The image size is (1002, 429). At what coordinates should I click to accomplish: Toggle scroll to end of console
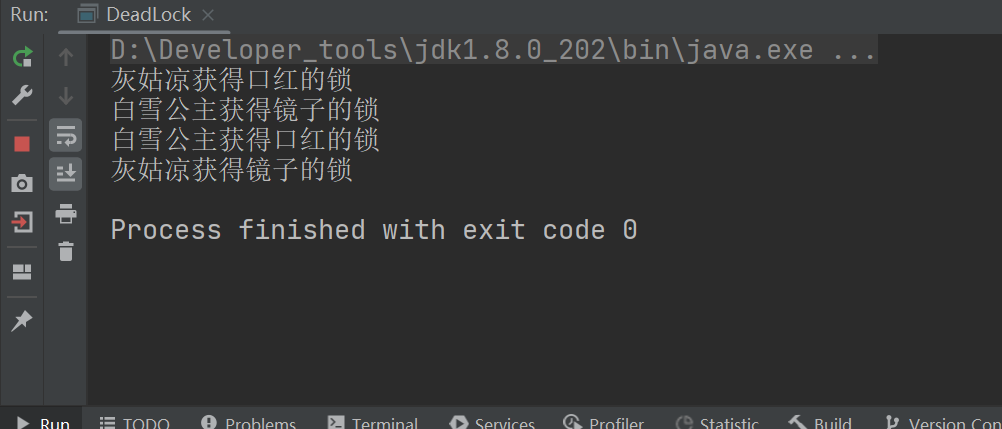click(66, 174)
